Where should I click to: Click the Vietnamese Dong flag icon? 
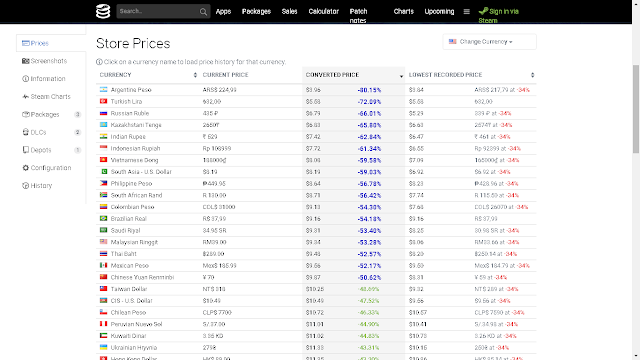pyautogui.click(x=104, y=160)
